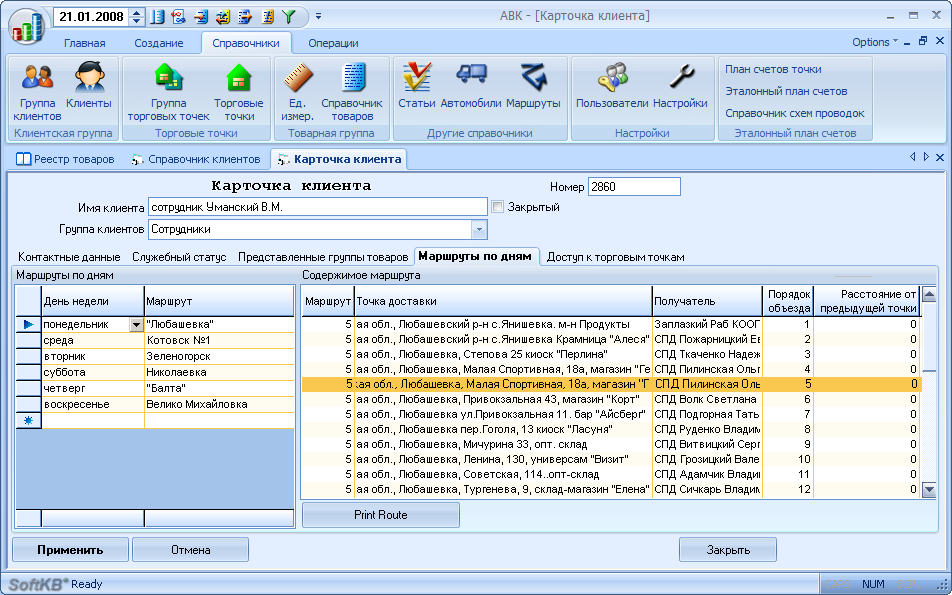This screenshot has width=952, height=595.
Task: Open the Статьи reference
Action: (x=416, y=86)
